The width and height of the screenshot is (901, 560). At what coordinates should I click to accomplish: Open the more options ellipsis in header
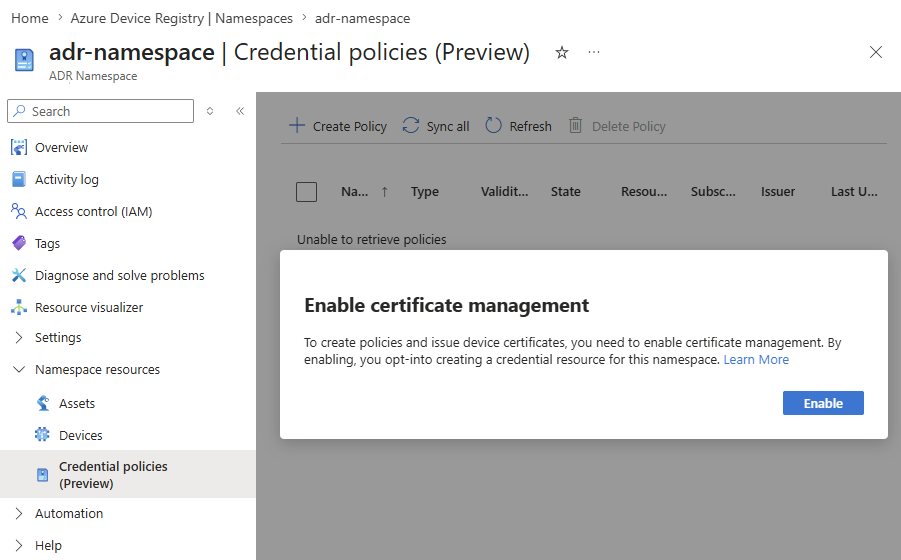point(594,52)
